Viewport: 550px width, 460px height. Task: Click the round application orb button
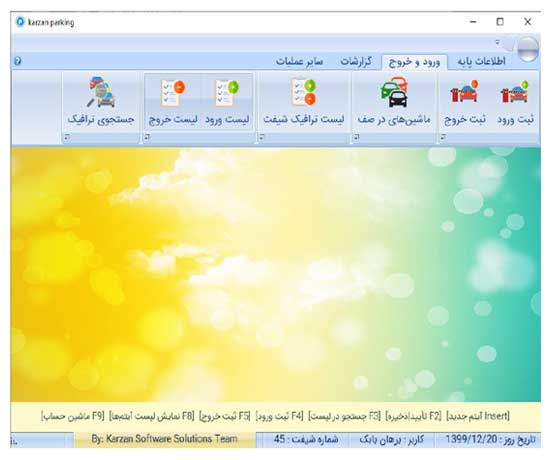(528, 49)
